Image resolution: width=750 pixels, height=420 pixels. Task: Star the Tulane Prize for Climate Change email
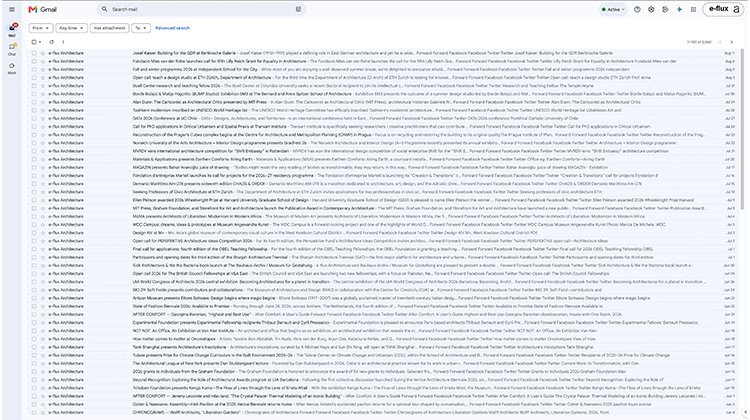click(x=43, y=355)
